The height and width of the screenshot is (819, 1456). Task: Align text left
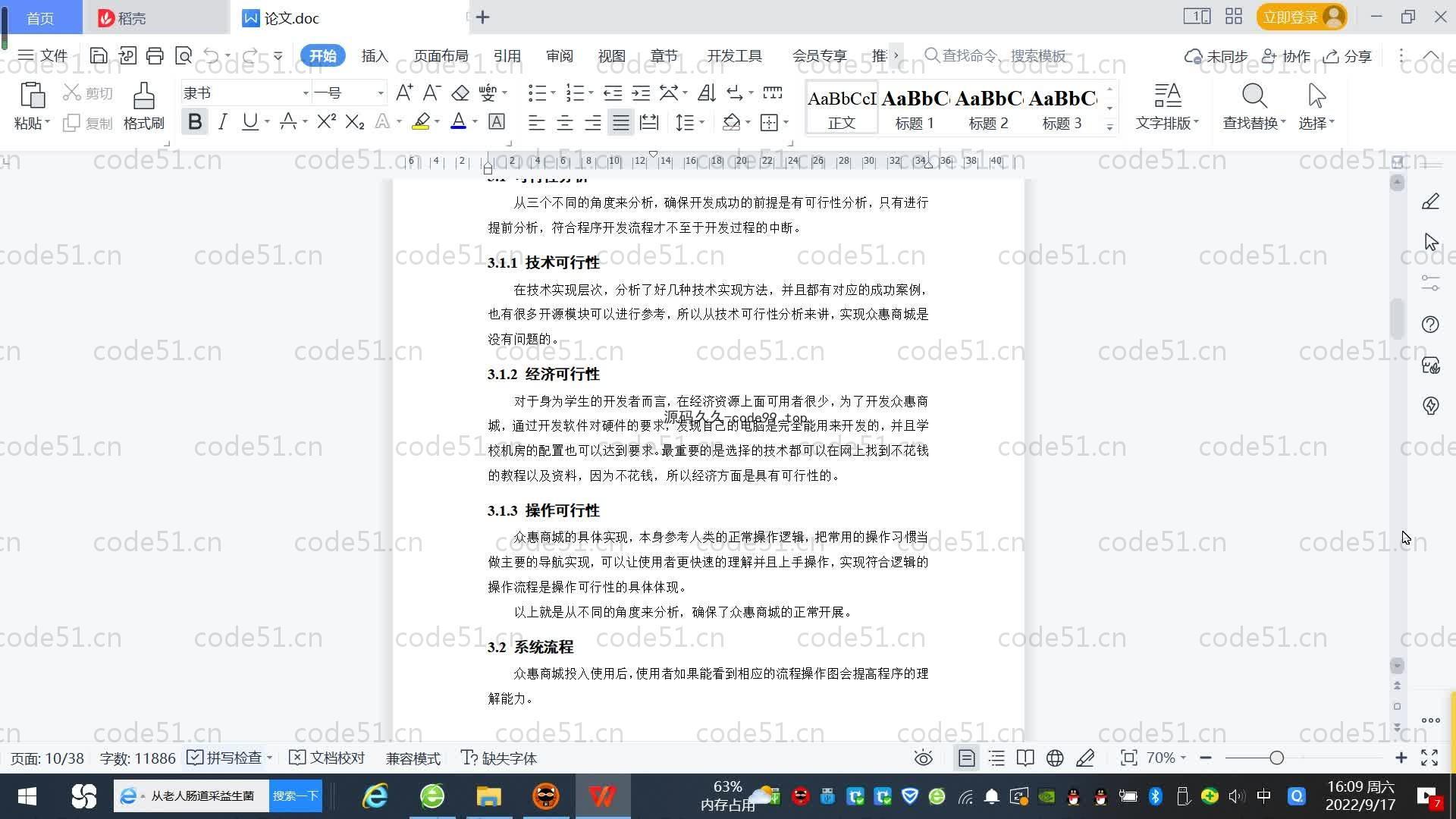point(536,122)
